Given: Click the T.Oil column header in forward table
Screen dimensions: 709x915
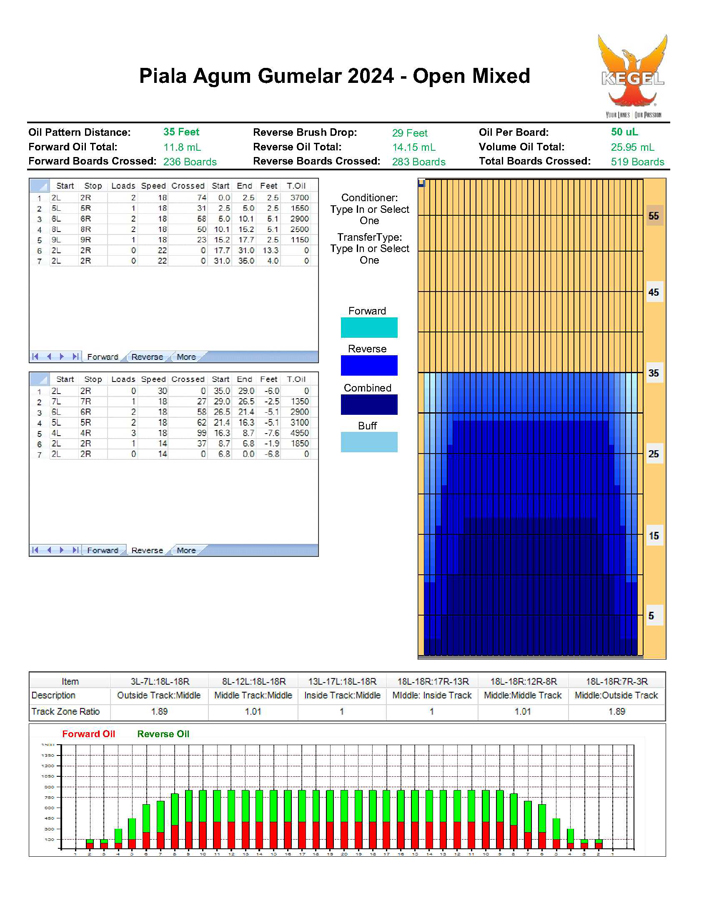Looking at the screenshot, I should coord(297,186).
